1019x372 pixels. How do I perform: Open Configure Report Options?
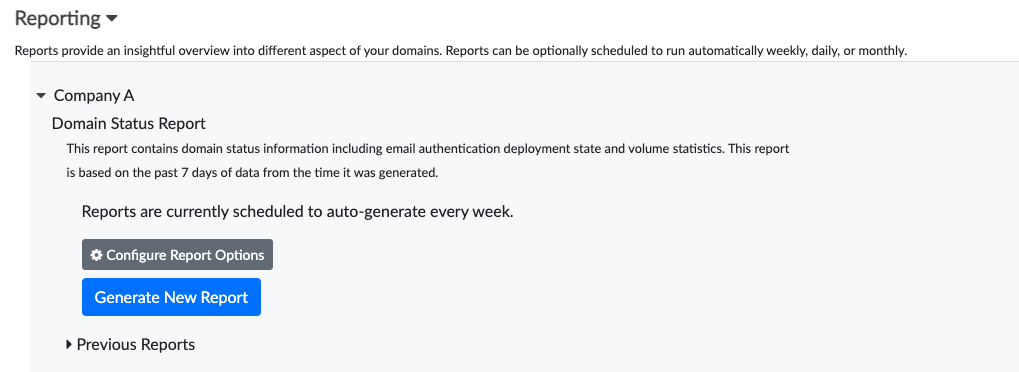click(x=177, y=254)
